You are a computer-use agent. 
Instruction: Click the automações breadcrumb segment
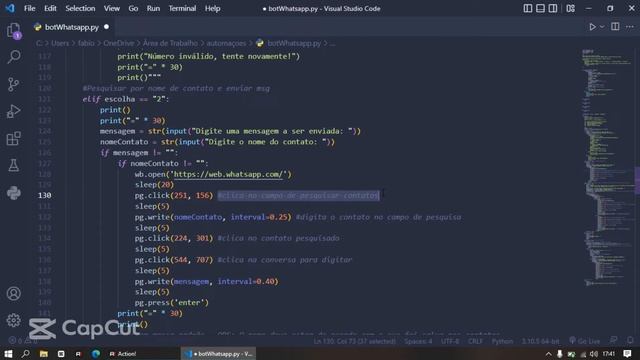coord(226,43)
